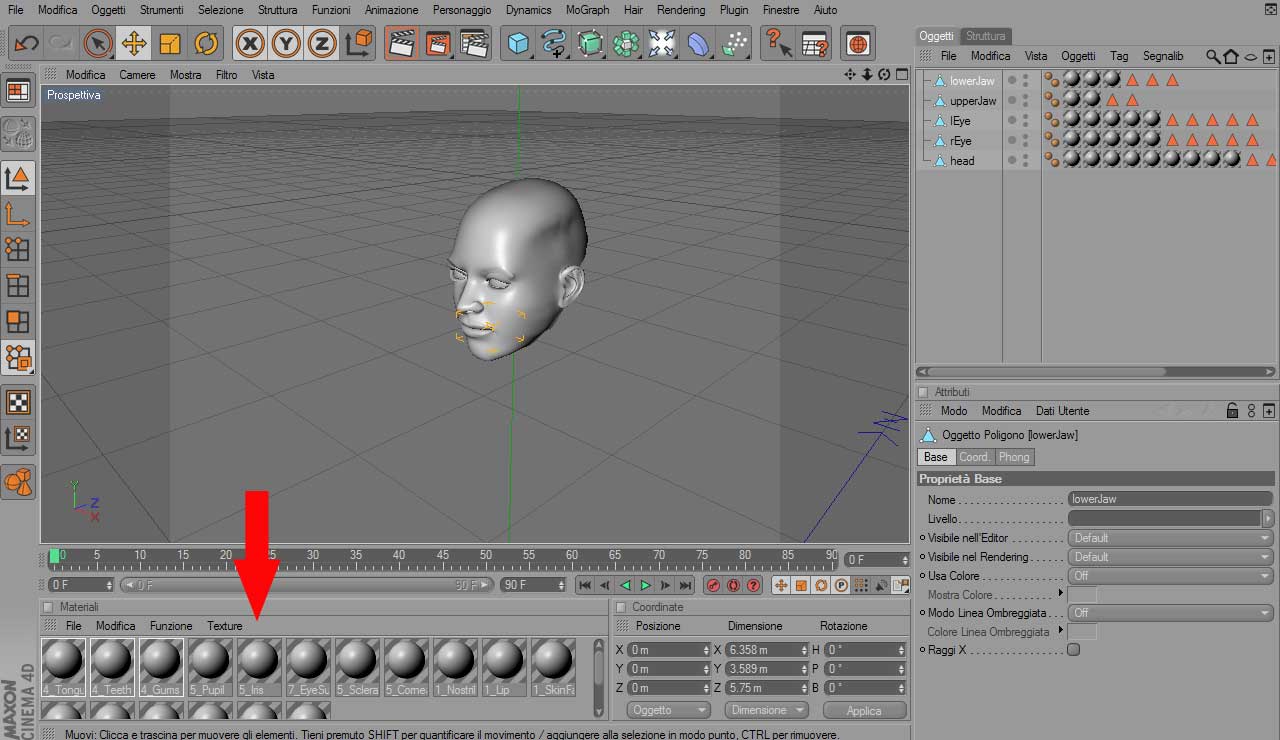Viewport: 1280px width, 740px height.
Task: Open the Phong attributes tab
Action: 1014,457
